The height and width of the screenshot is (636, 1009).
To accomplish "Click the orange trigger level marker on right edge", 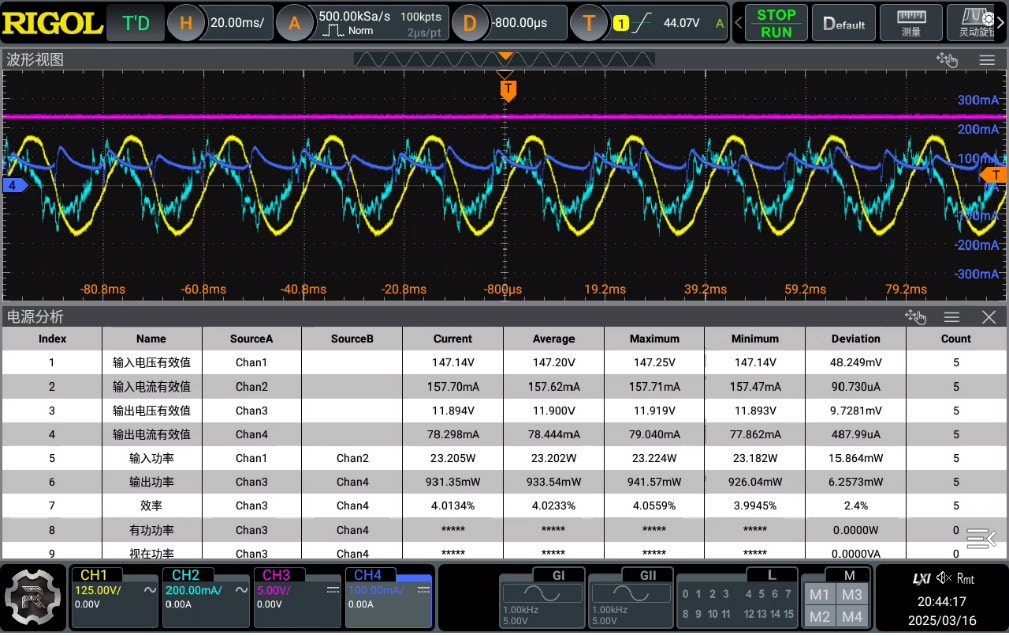I will (x=994, y=174).
